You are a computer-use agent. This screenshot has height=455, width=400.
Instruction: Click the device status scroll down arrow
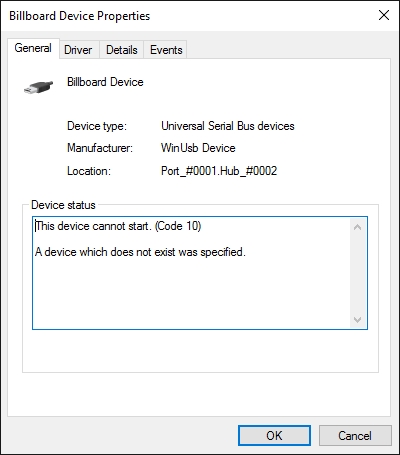(358, 320)
